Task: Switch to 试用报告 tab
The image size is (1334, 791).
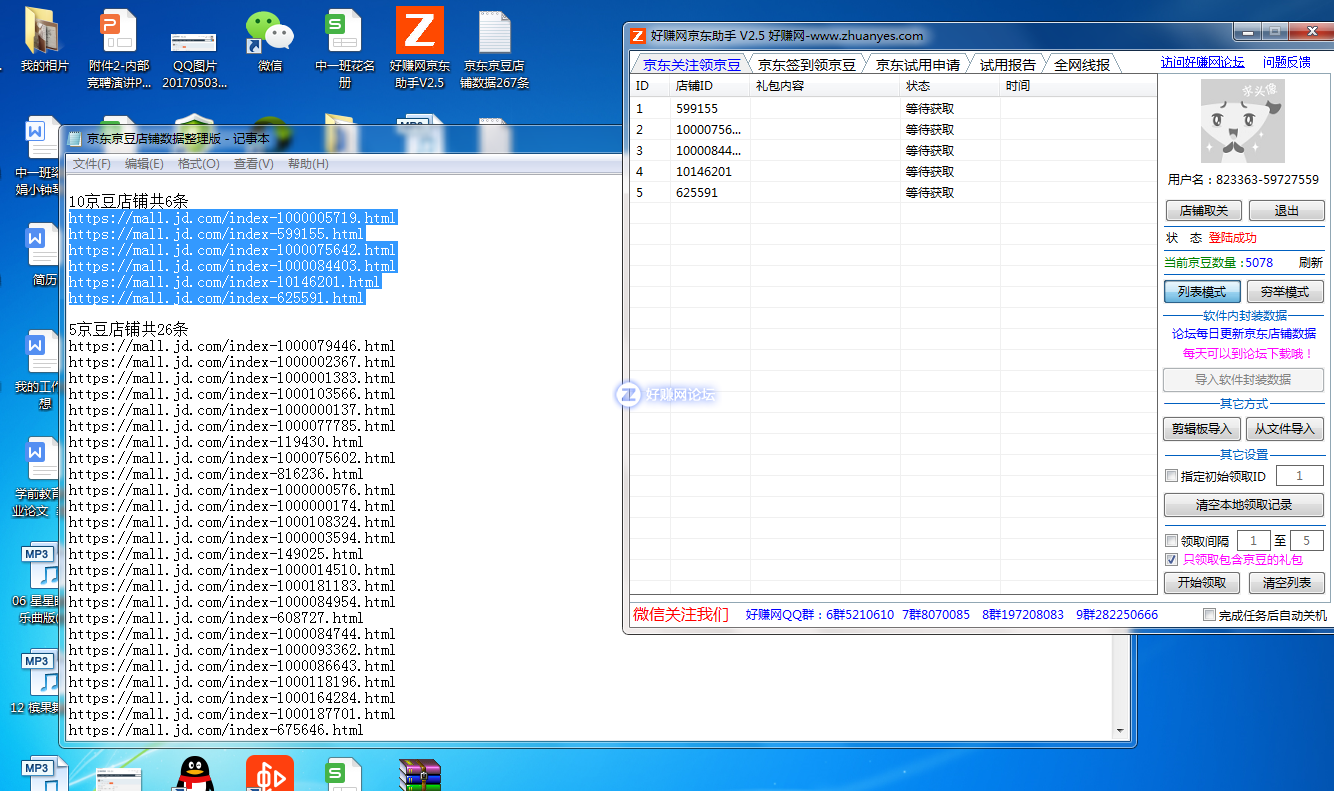Action: coord(1007,64)
